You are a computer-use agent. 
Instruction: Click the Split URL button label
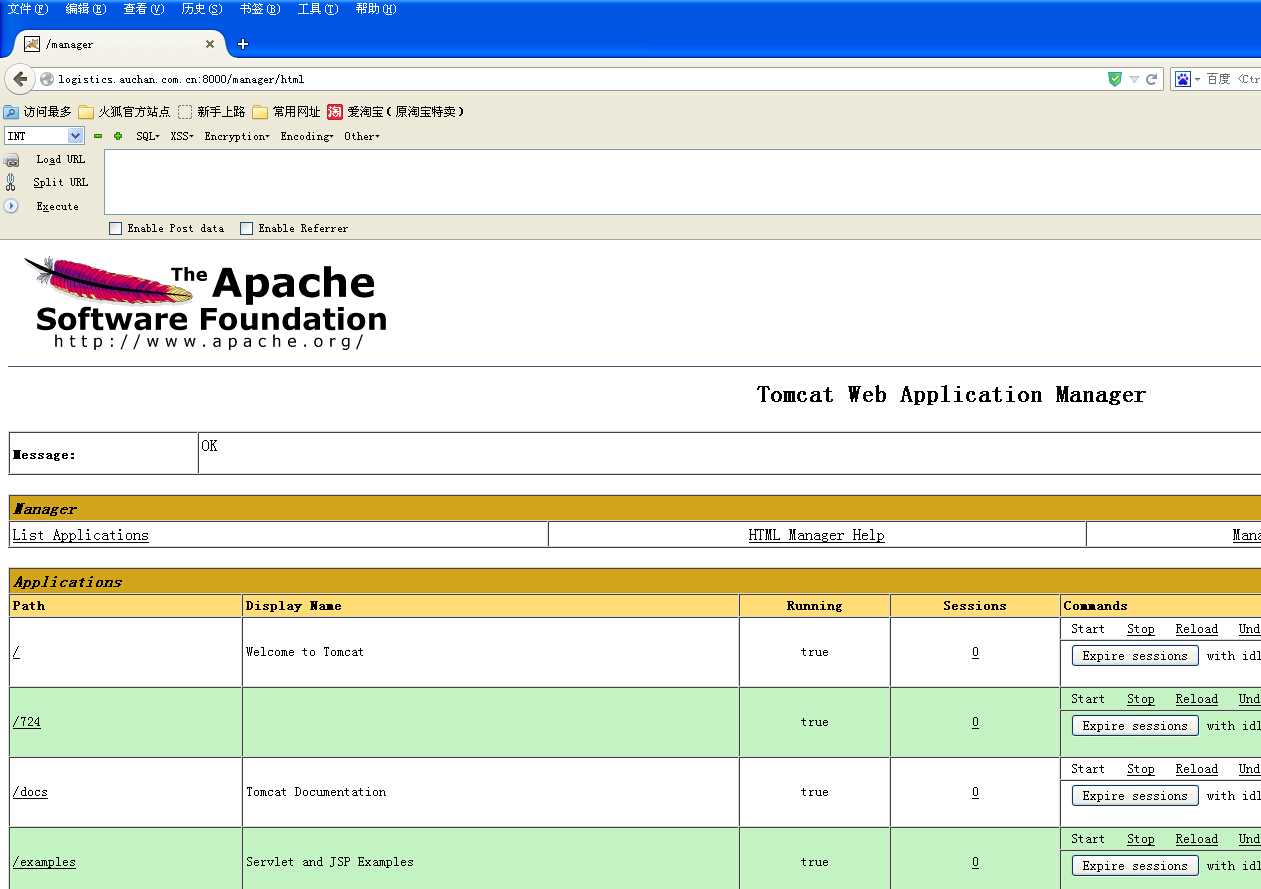61,182
